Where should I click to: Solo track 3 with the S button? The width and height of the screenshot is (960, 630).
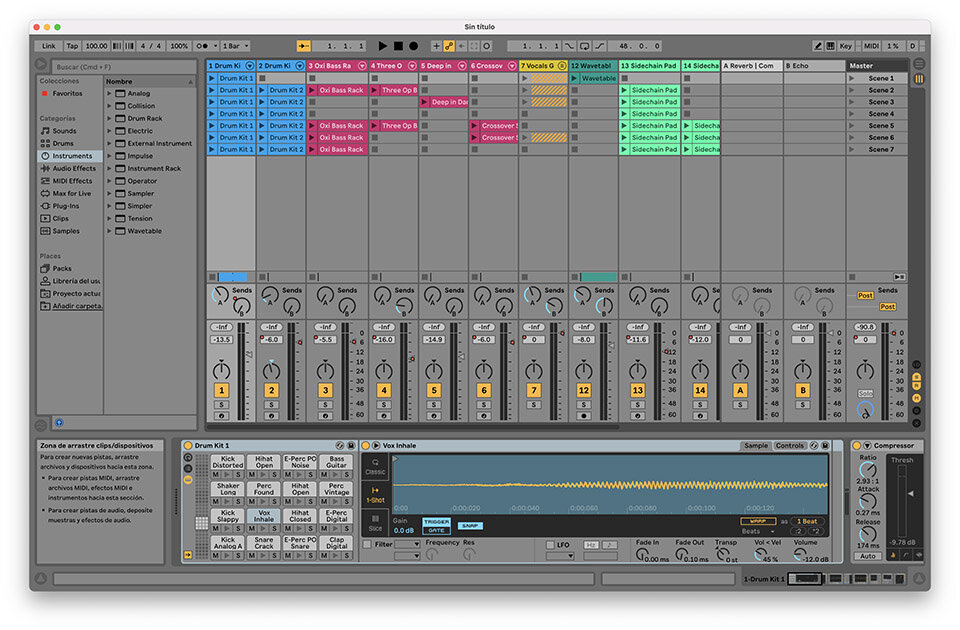click(x=325, y=405)
